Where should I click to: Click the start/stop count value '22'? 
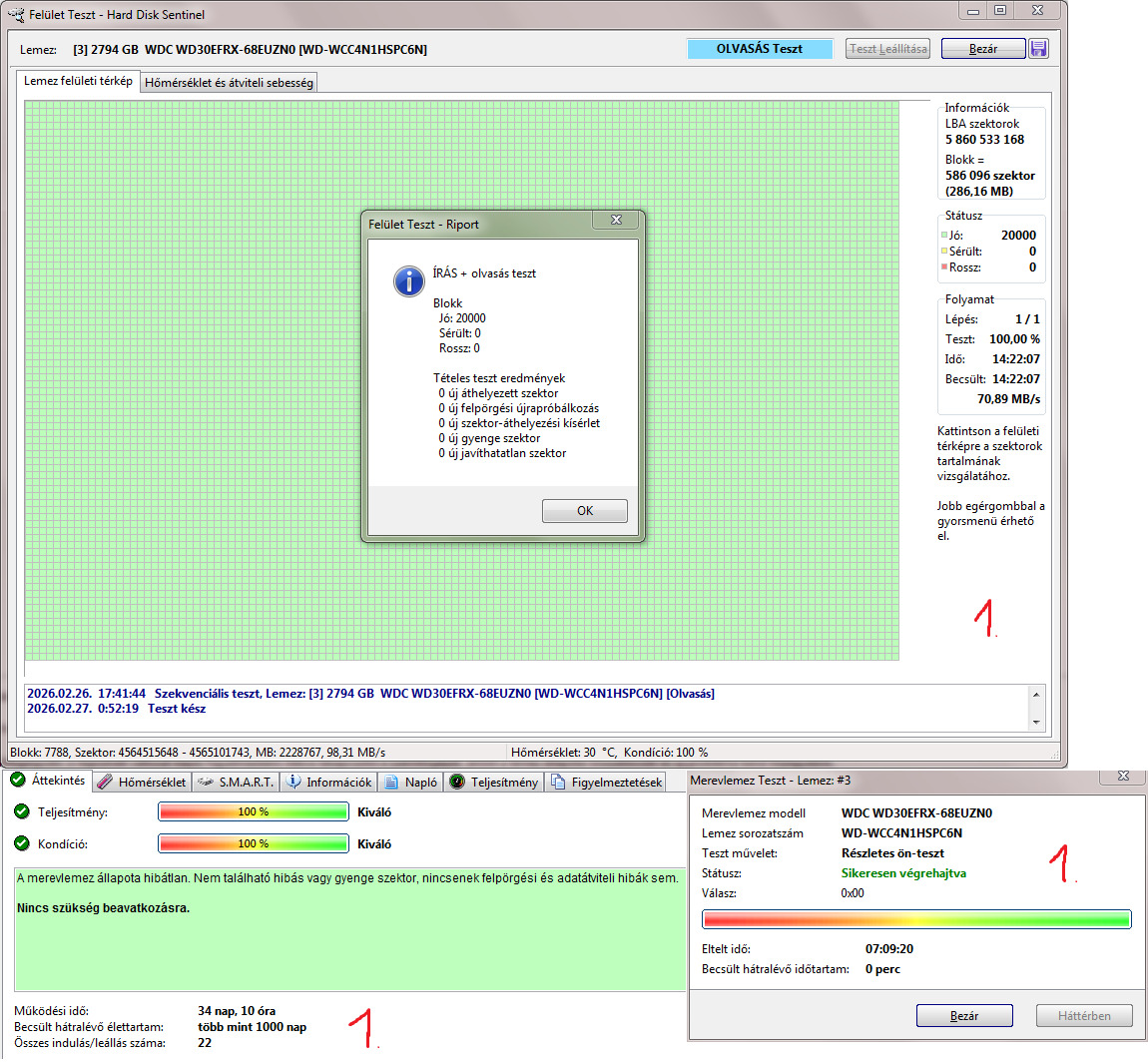pos(205,1043)
